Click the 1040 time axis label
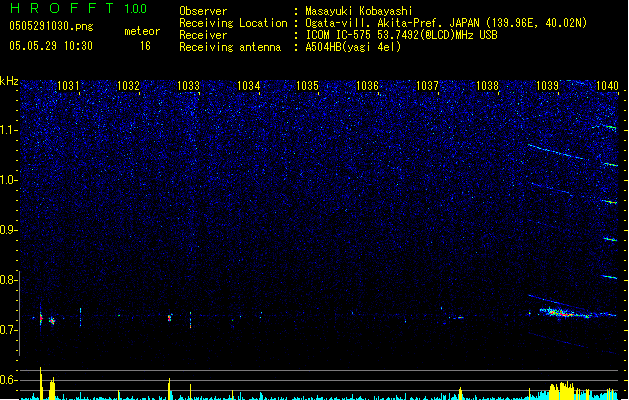This screenshot has width=629, height=400. coord(607,86)
